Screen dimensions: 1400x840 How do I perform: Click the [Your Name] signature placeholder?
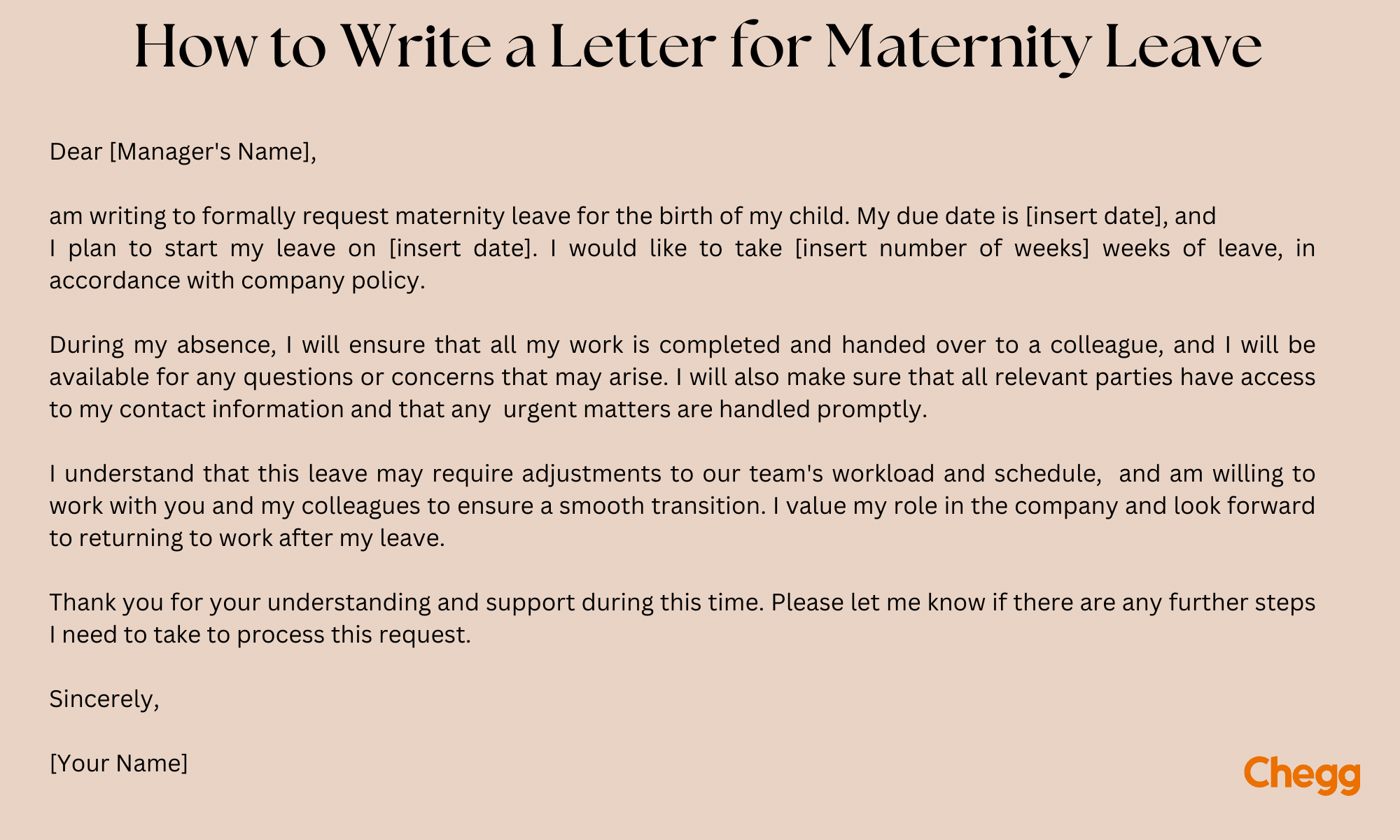tap(118, 763)
